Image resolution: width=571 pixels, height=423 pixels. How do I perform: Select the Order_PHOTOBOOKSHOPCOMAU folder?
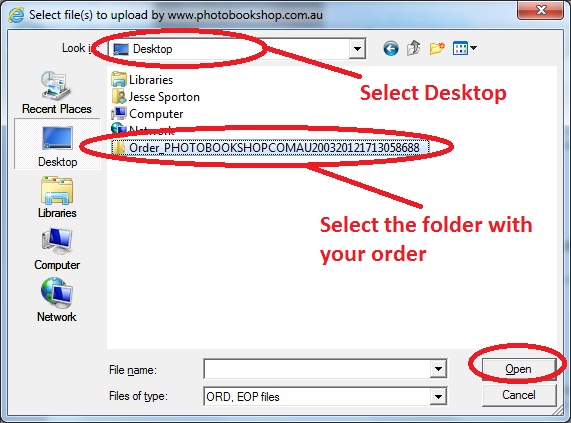(270, 148)
